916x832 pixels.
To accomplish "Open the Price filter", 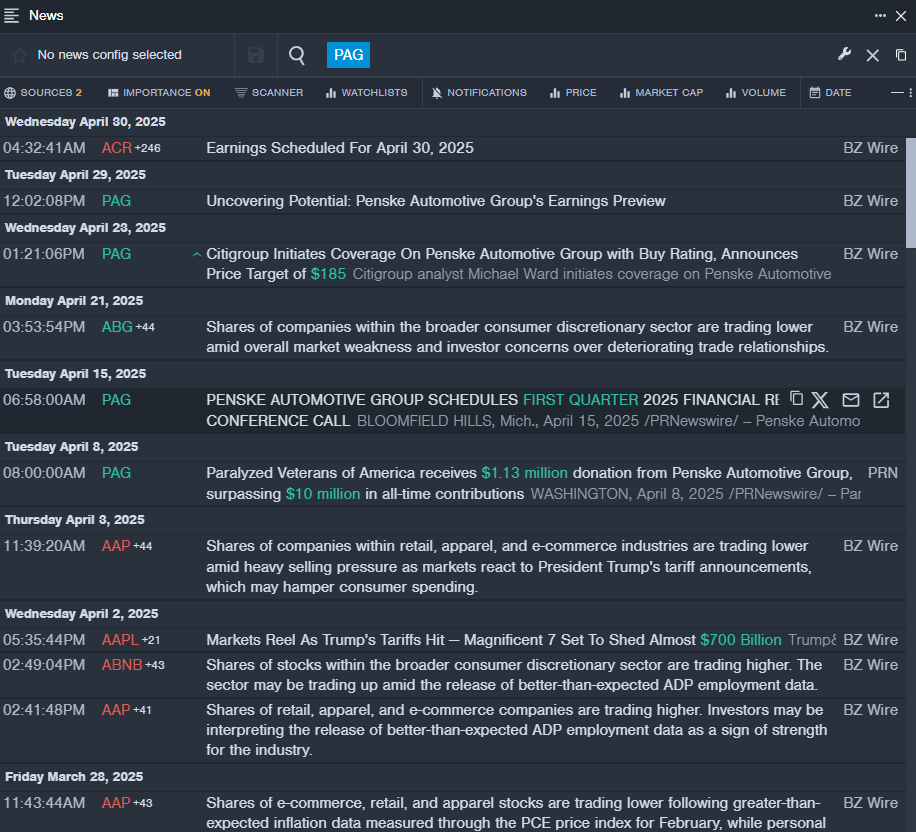I will point(573,92).
